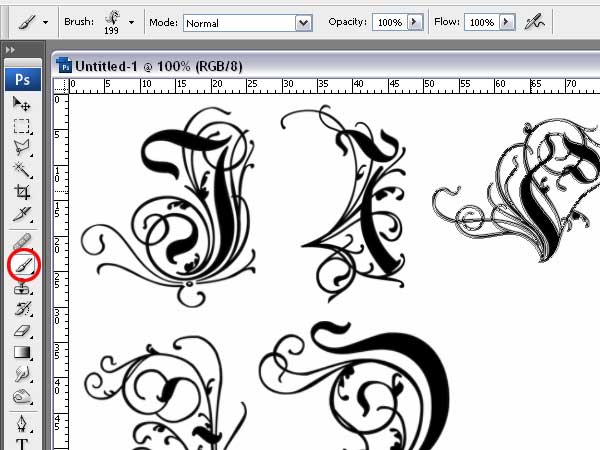This screenshot has height=450, width=600.
Task: Choose the Clone Stamp tool
Action: [x=22, y=288]
